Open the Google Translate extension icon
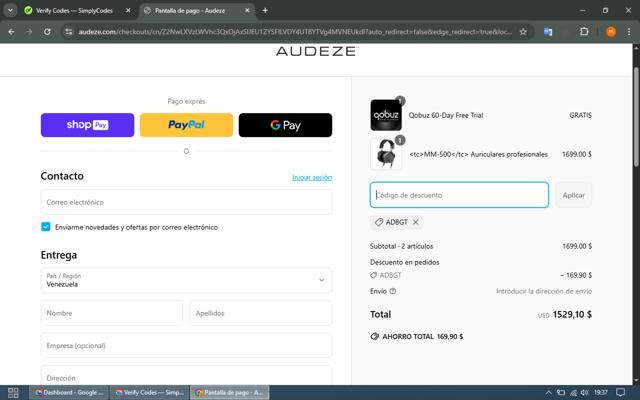The image size is (640, 400). tap(548, 31)
